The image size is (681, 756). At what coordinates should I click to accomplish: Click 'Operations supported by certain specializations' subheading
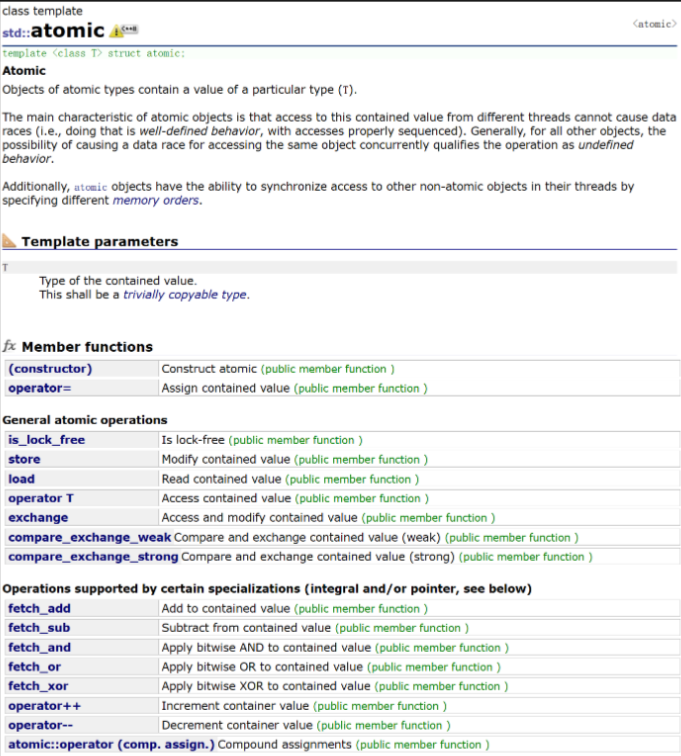267,589
